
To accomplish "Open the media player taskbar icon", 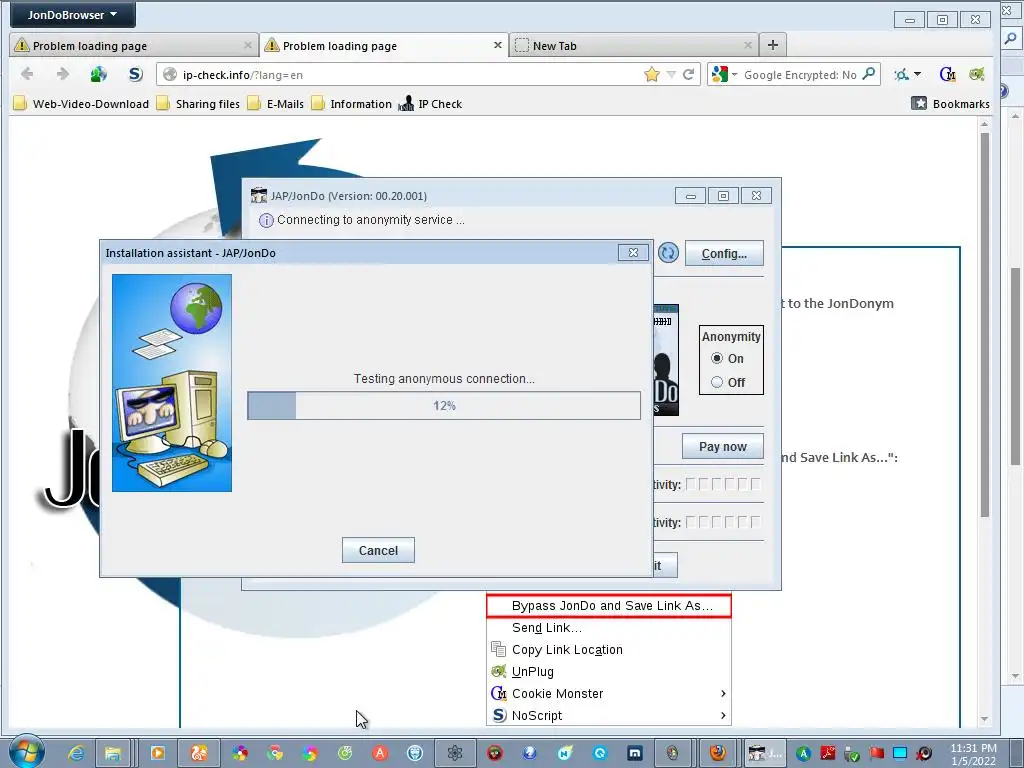I will coord(157,753).
